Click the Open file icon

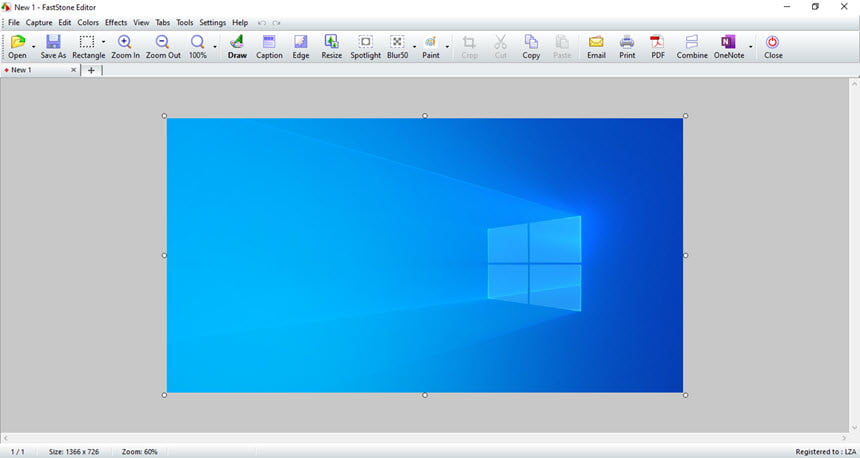click(x=18, y=42)
